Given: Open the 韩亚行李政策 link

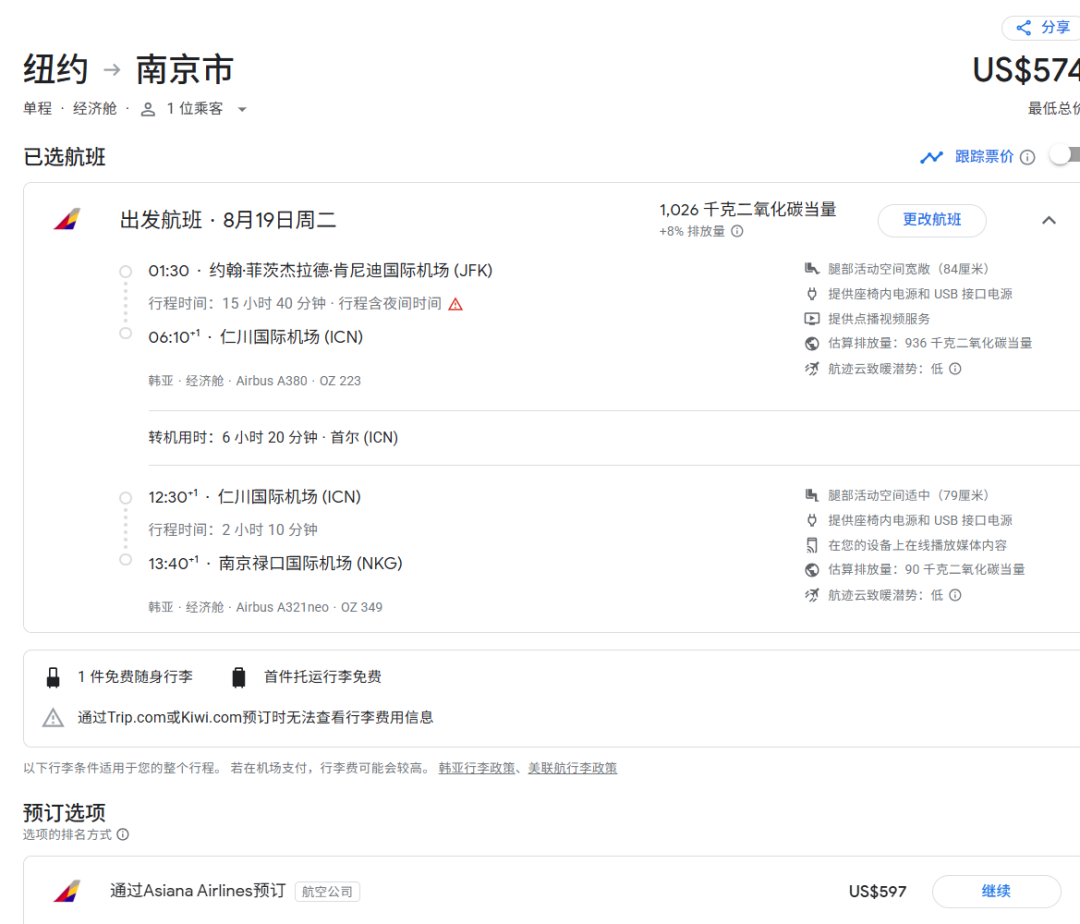Looking at the screenshot, I should [x=476, y=768].
